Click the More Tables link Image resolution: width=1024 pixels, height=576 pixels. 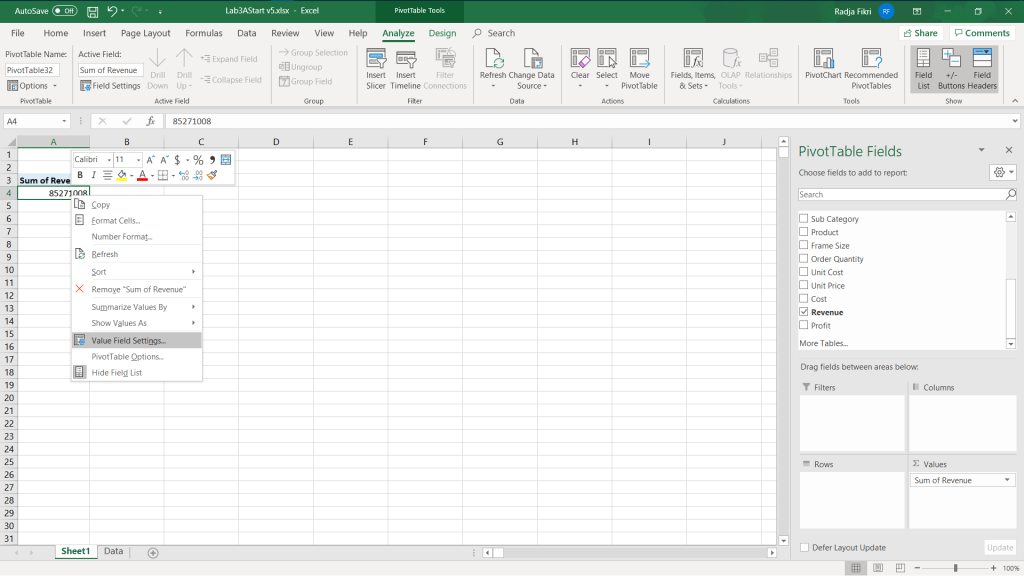(825, 343)
